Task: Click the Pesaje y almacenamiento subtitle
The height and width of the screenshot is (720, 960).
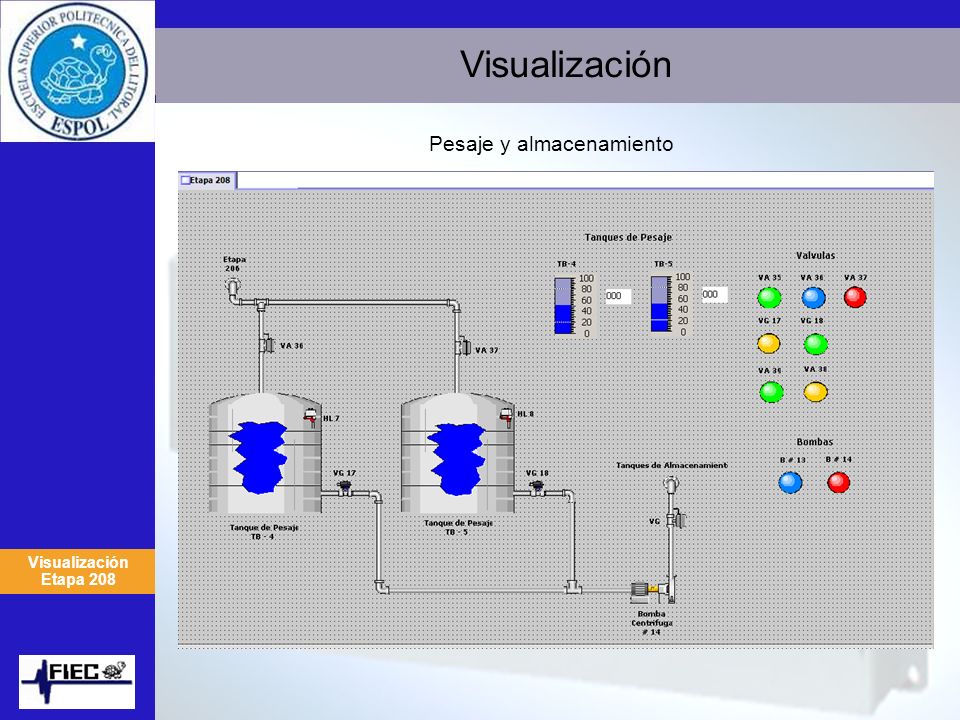Action: [x=551, y=144]
